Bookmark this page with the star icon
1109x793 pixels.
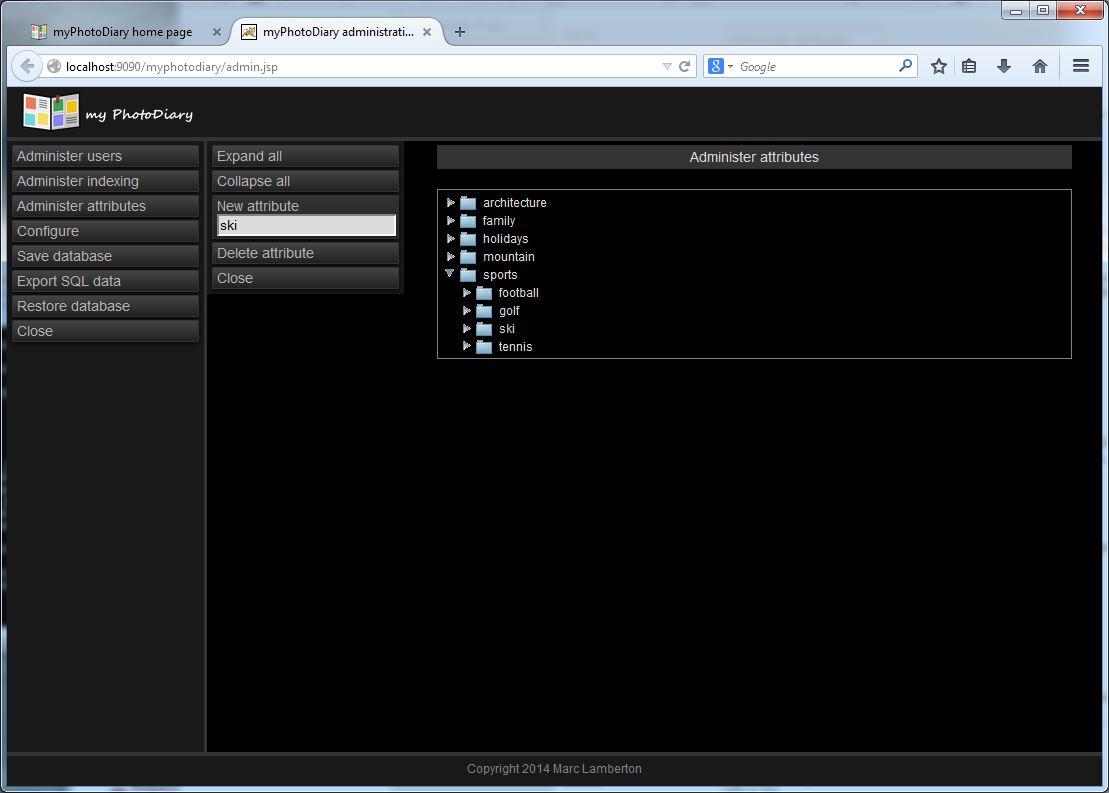pyautogui.click(x=939, y=66)
